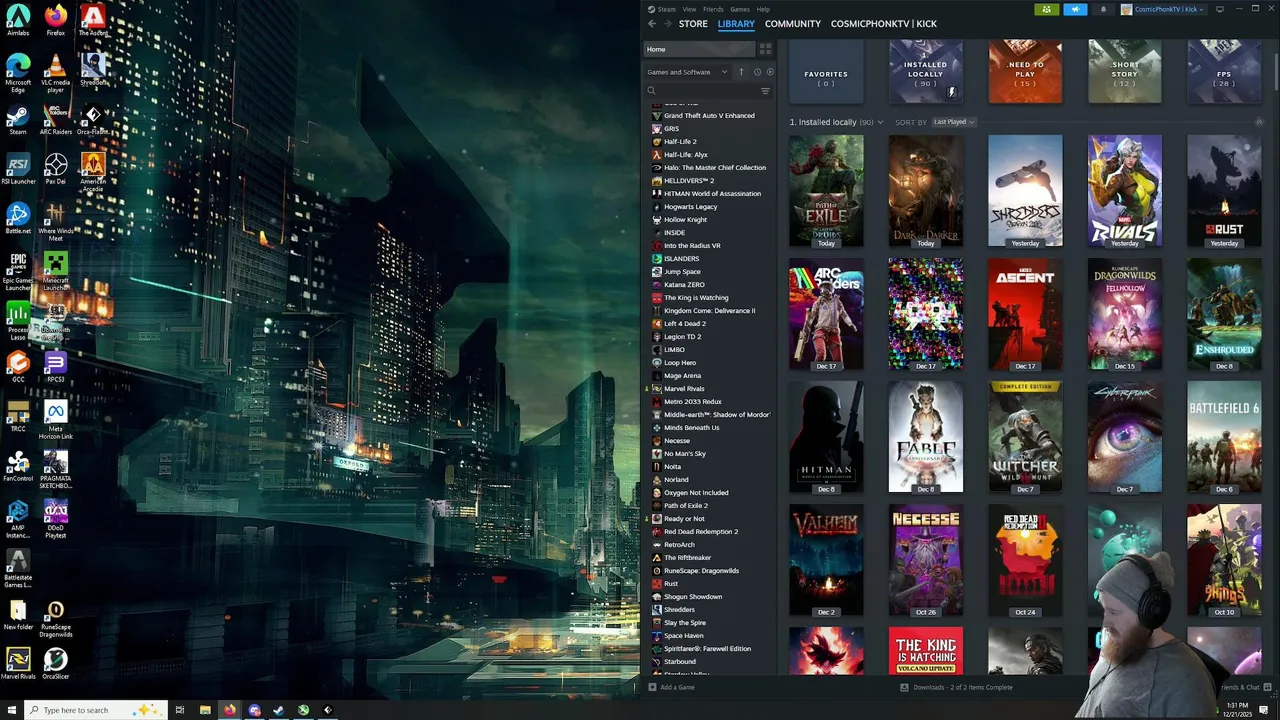
Task: Open the Games and Software dropdown
Action: click(x=686, y=72)
